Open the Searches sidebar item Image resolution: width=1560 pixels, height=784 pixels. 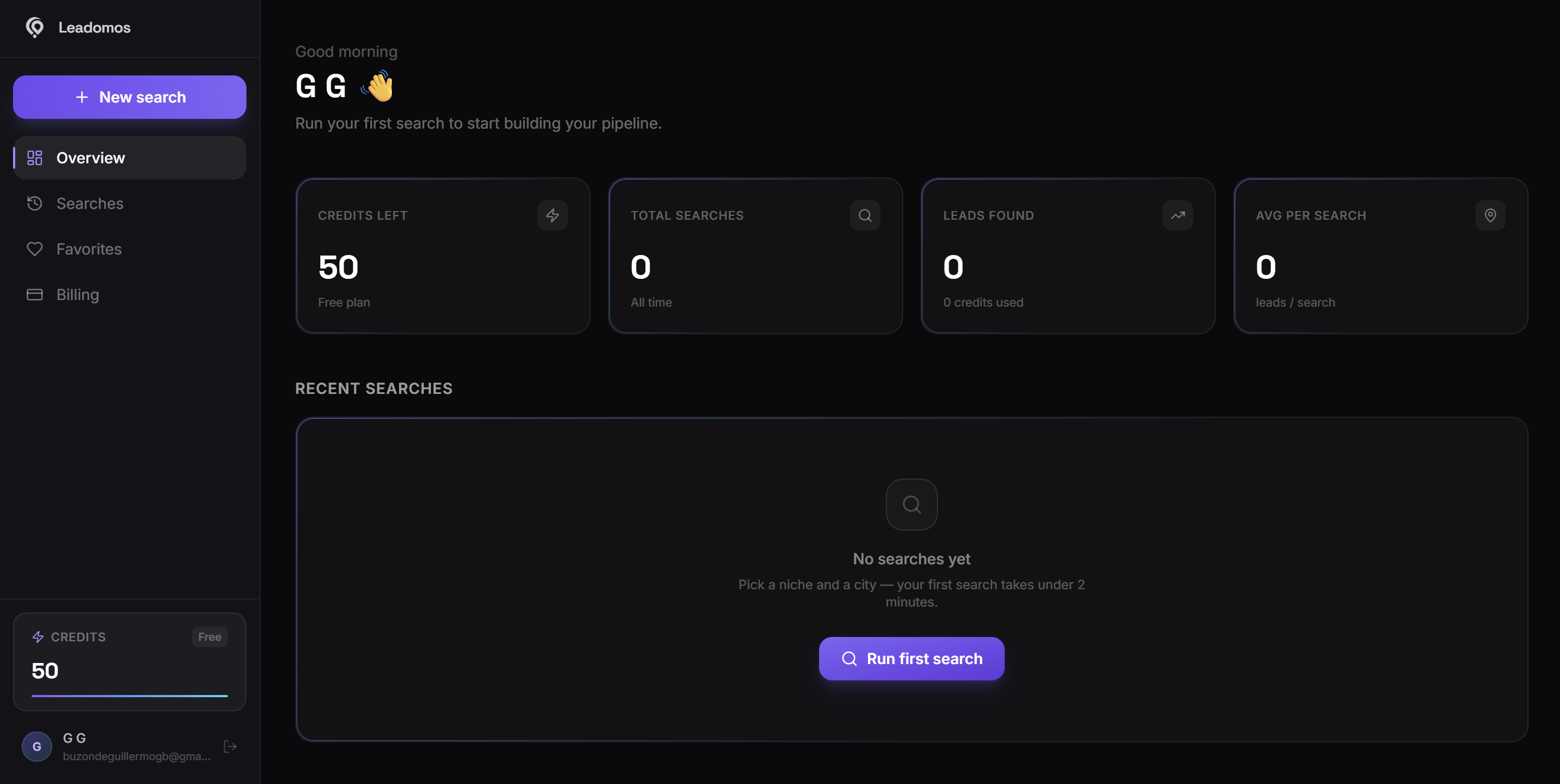point(130,203)
